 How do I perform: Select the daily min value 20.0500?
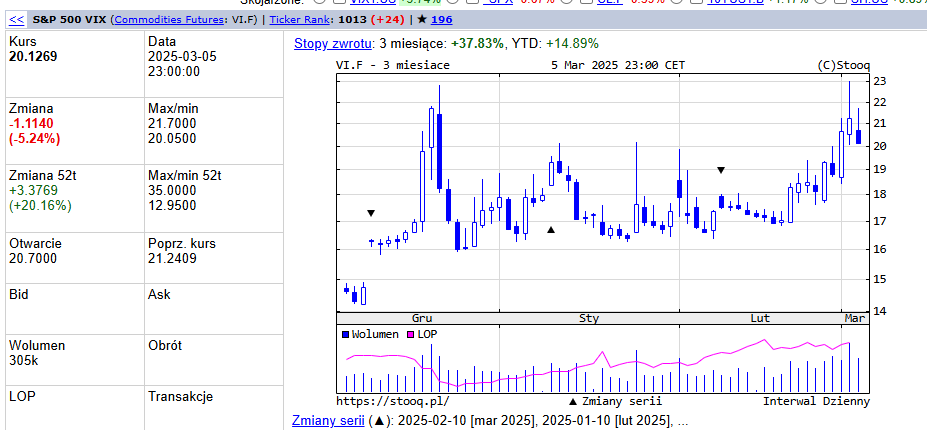[172, 138]
